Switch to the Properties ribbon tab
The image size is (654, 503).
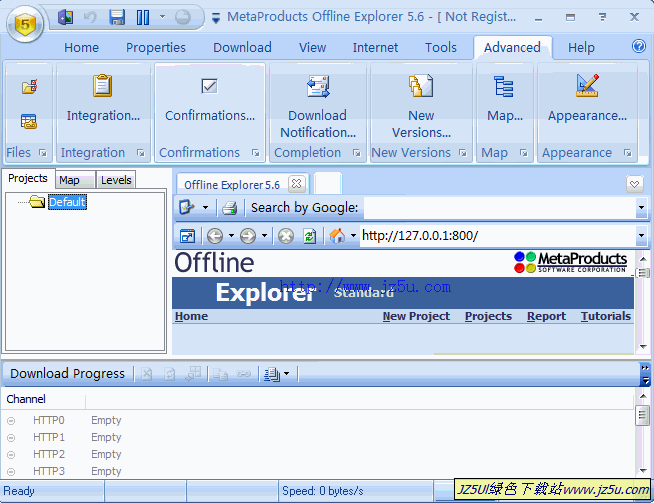(x=156, y=48)
